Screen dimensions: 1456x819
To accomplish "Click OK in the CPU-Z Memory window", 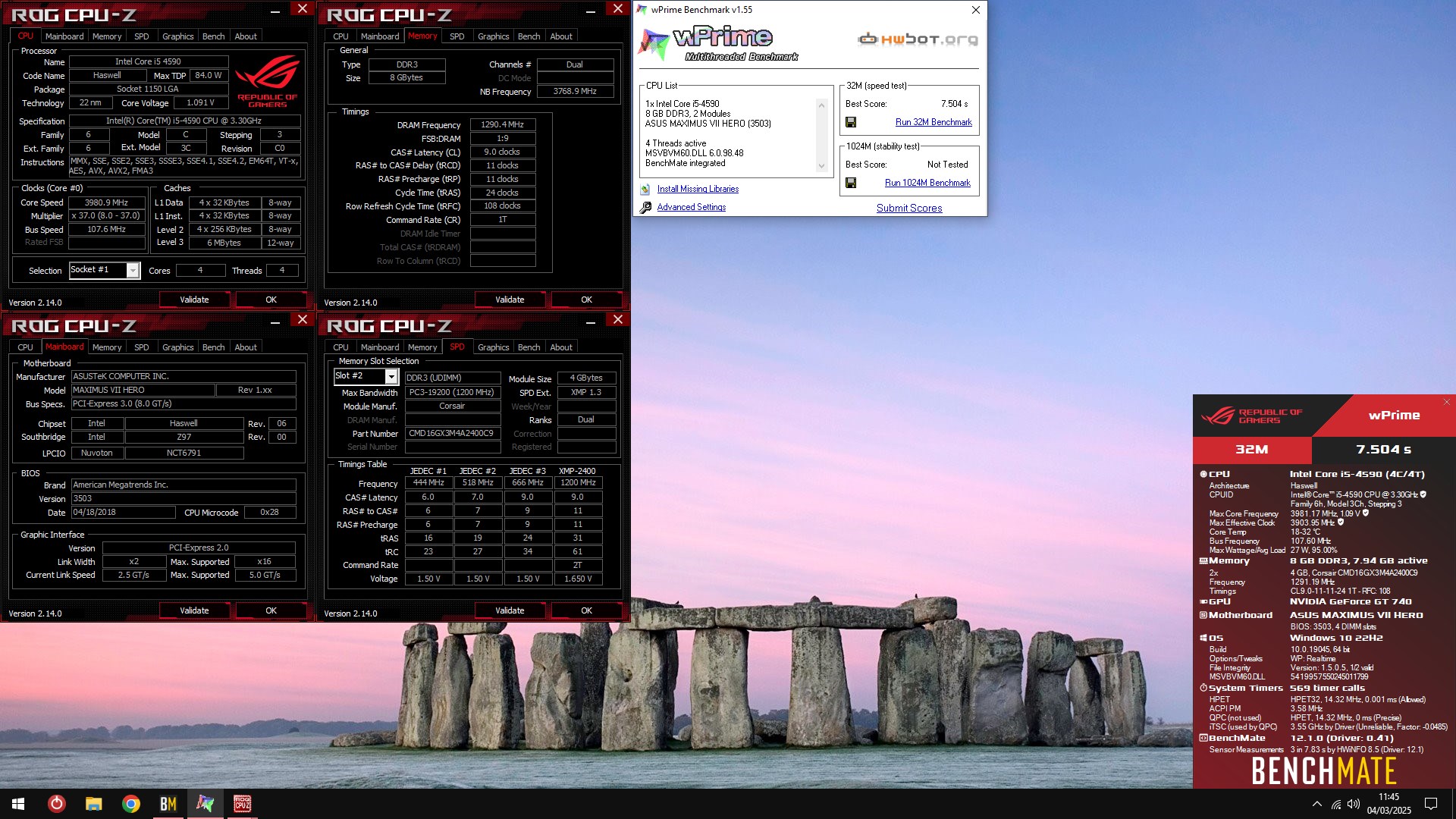I will (x=586, y=300).
